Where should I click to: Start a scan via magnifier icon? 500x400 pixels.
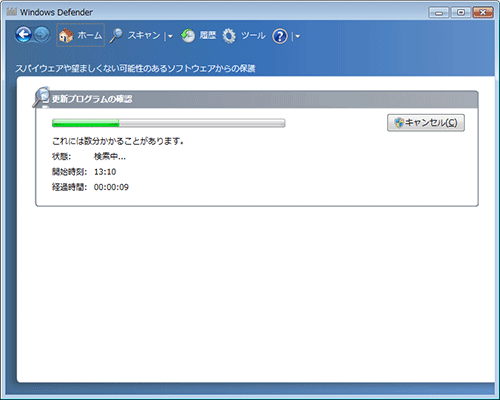116,35
